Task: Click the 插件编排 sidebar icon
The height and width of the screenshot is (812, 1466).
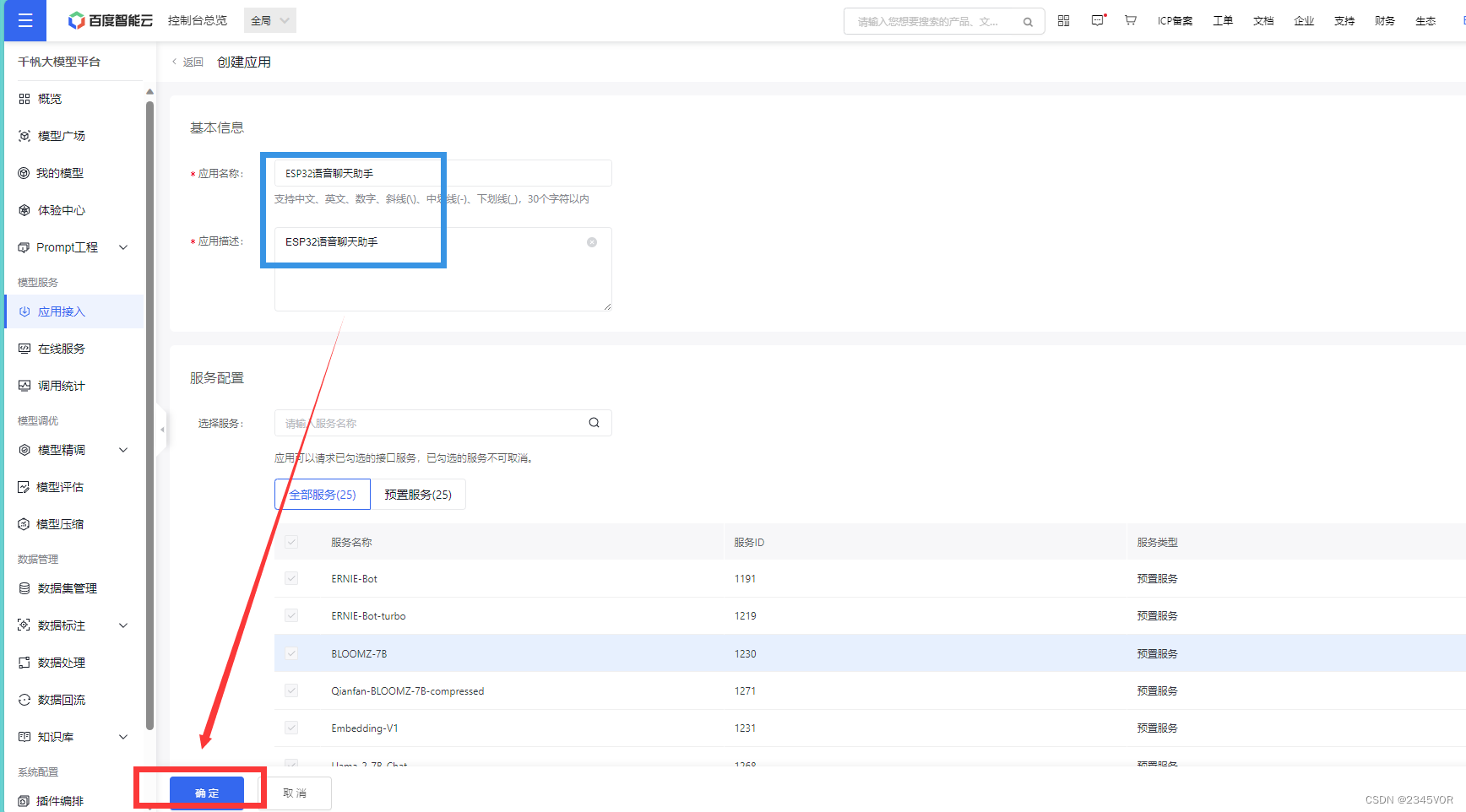Action: (x=24, y=801)
